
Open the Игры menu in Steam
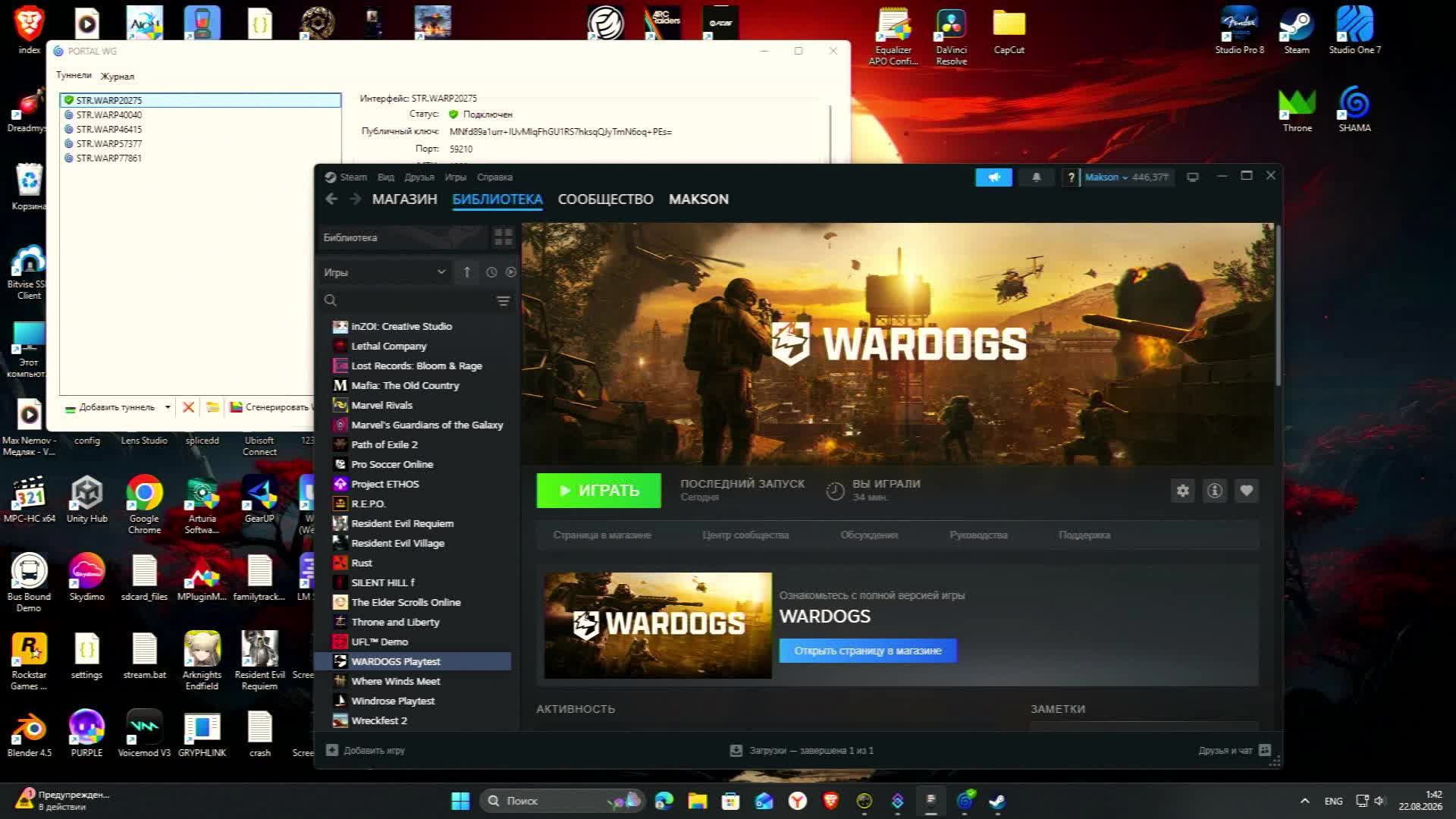point(455,177)
